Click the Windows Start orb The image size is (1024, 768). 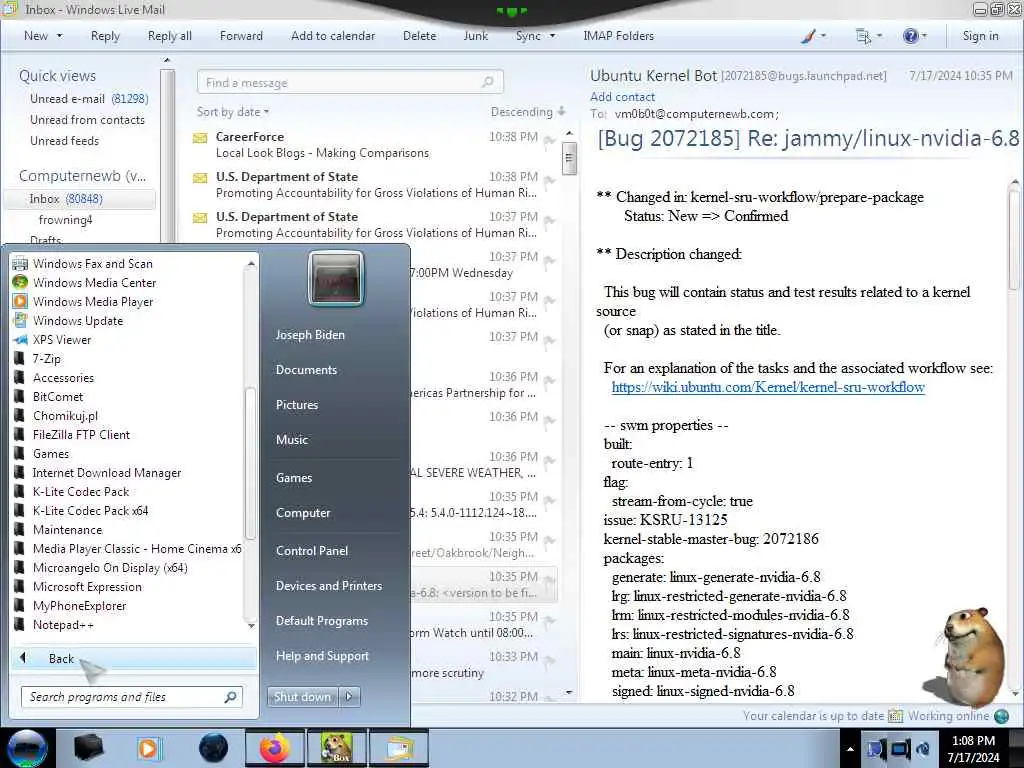(x=27, y=748)
